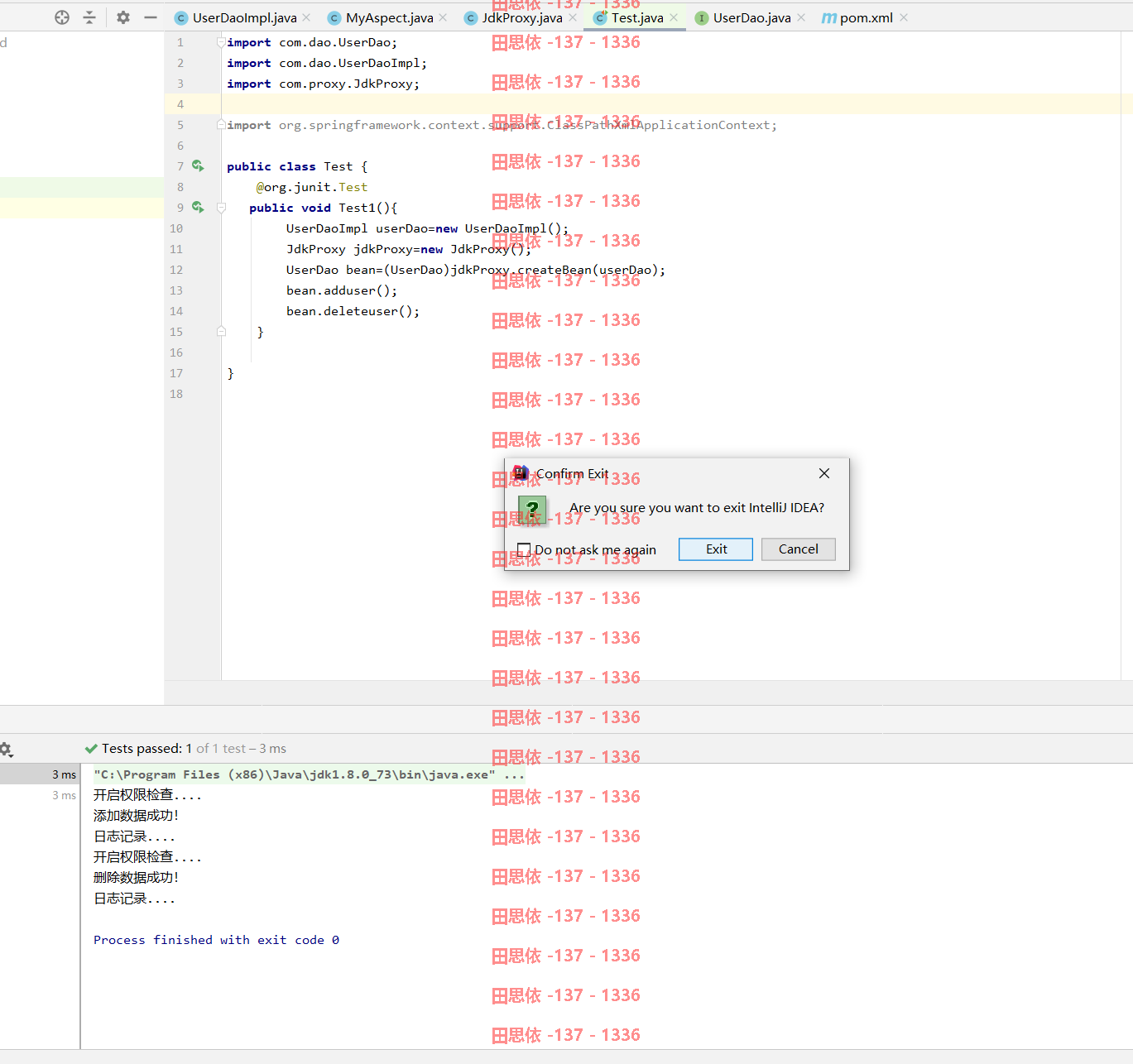Image resolution: width=1133 pixels, height=1064 pixels.
Task: Click console line 删除数据成功!
Action: pos(136,878)
